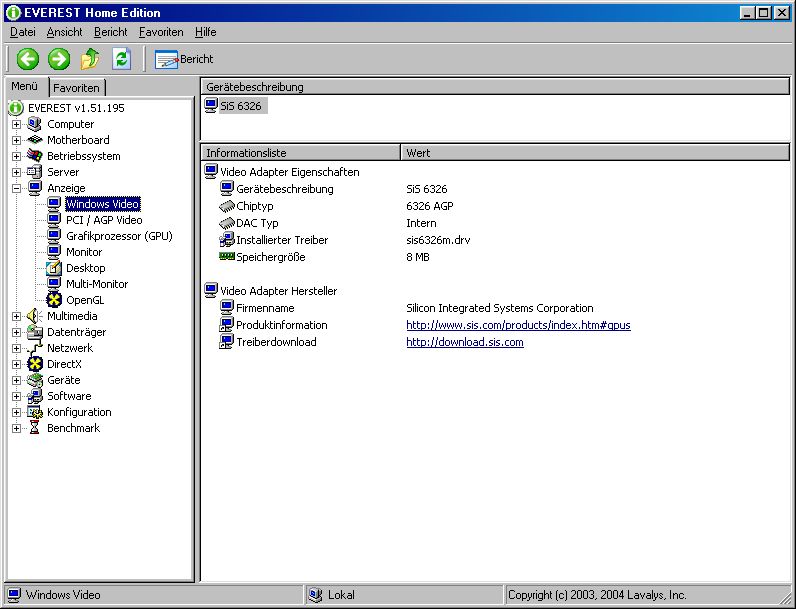Refresh the current page with toolbar icon

(x=121, y=59)
